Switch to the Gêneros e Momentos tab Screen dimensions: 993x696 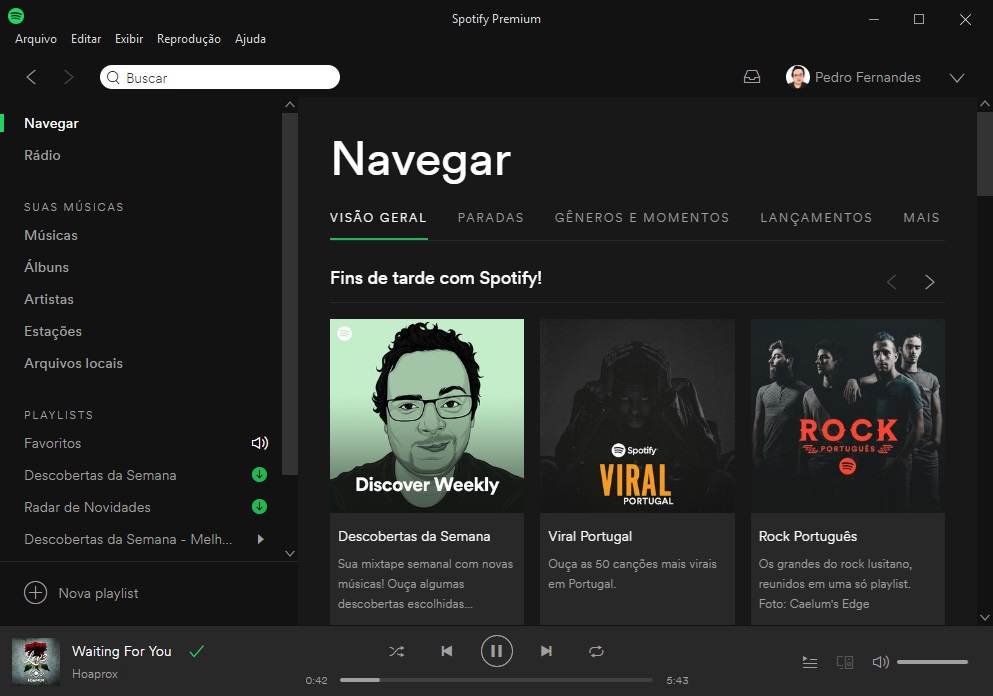pos(642,218)
